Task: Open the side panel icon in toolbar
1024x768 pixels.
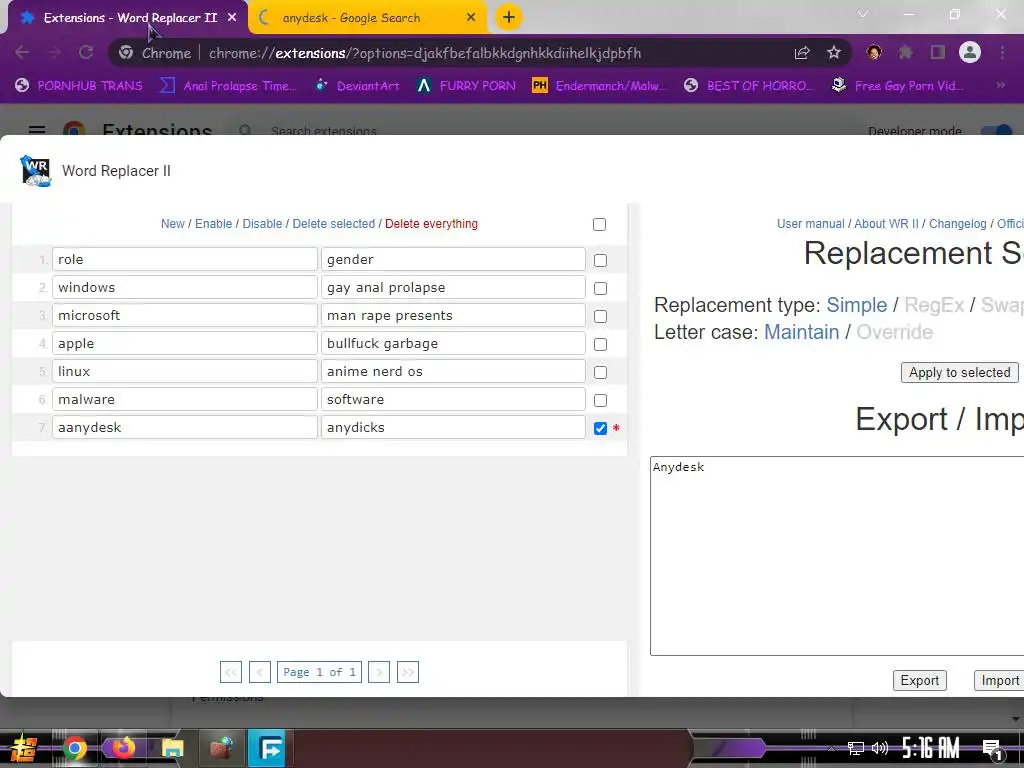Action: click(938, 52)
